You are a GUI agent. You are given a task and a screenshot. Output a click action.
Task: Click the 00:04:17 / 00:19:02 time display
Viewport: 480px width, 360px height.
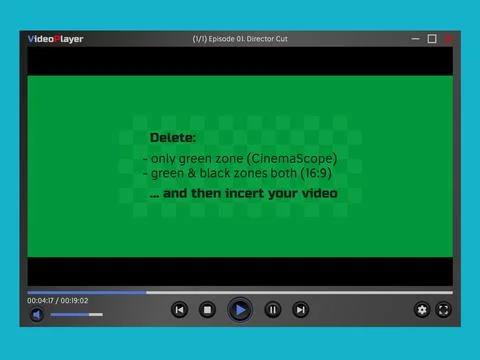click(58, 301)
